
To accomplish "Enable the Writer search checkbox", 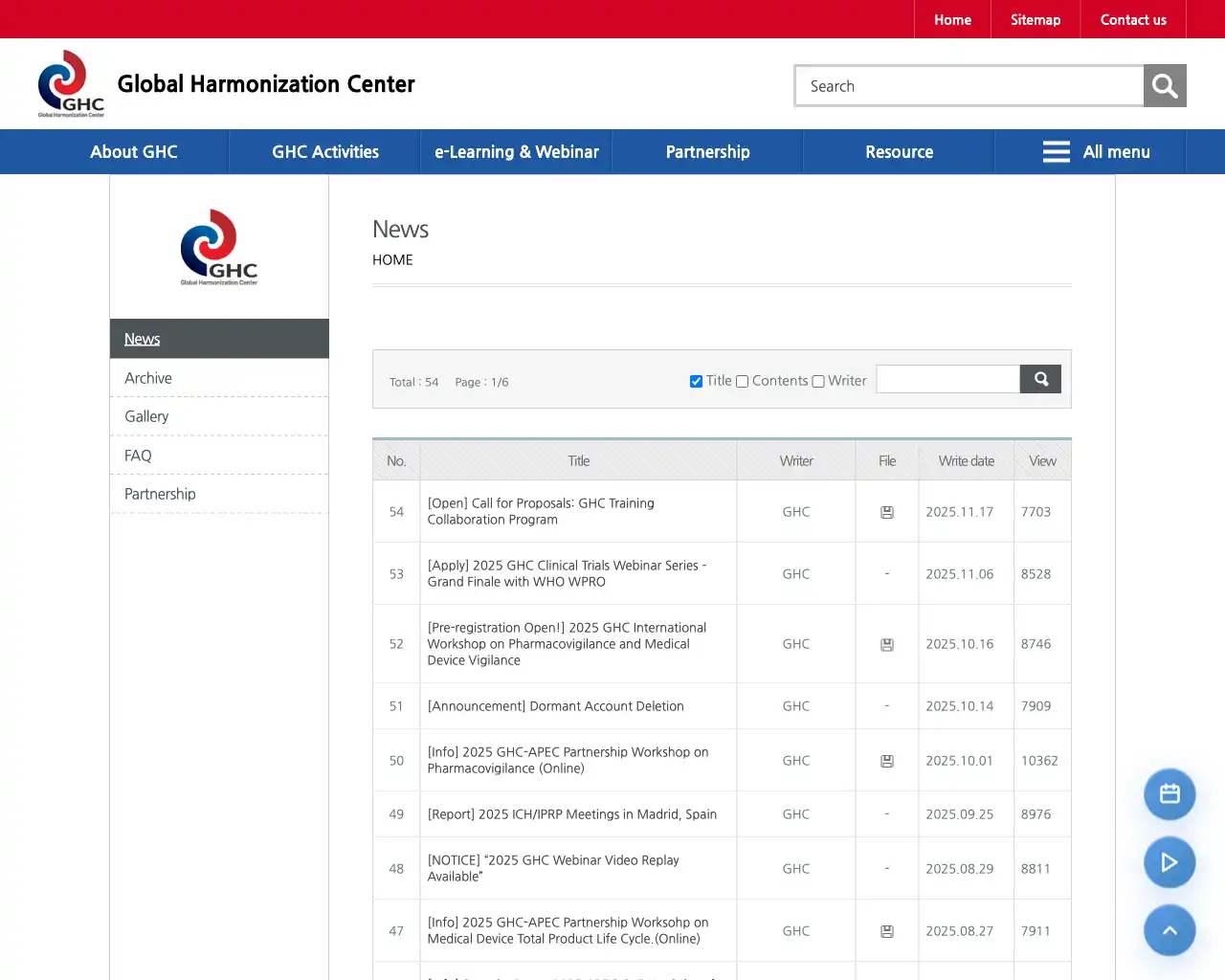I will point(818,381).
